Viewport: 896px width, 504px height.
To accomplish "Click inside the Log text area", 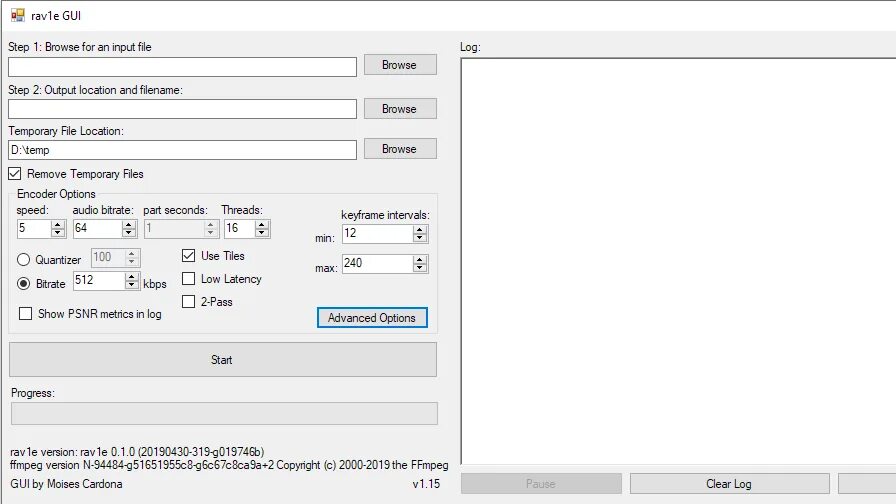I will [678, 261].
